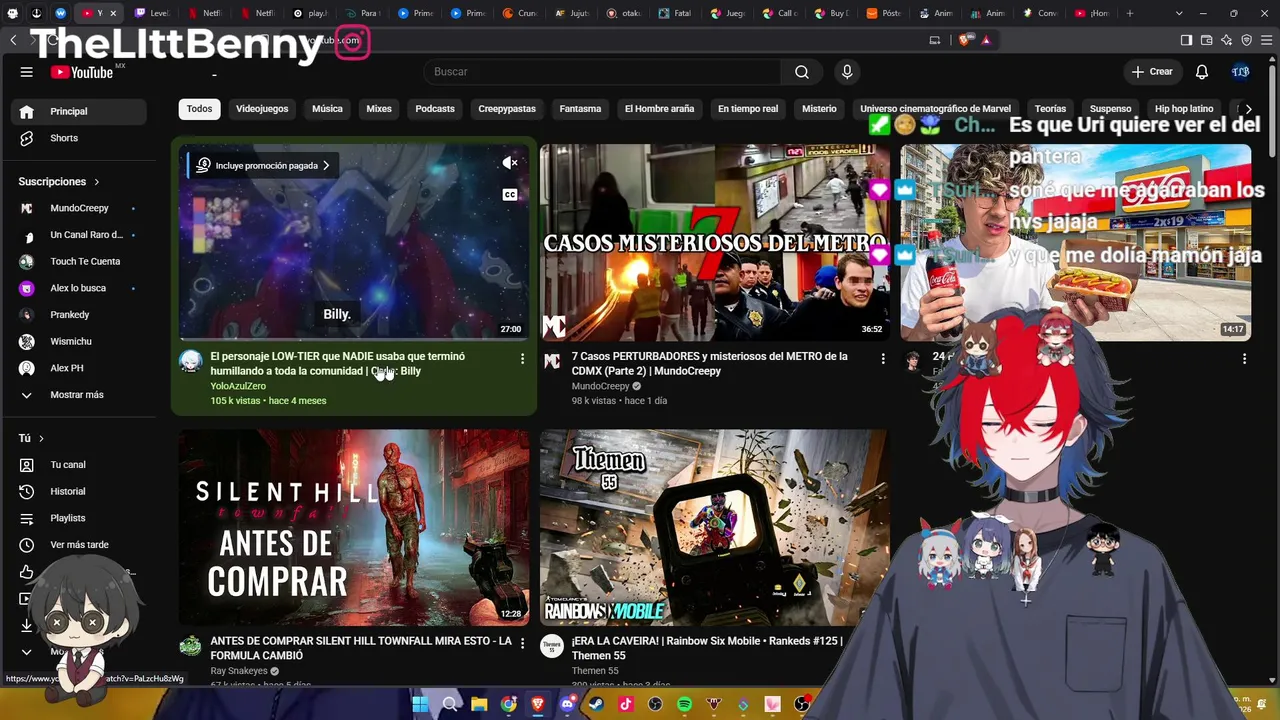The image size is (1280, 720).
Task: Open the Touch Te Cuenta subscription
Action: [83, 261]
